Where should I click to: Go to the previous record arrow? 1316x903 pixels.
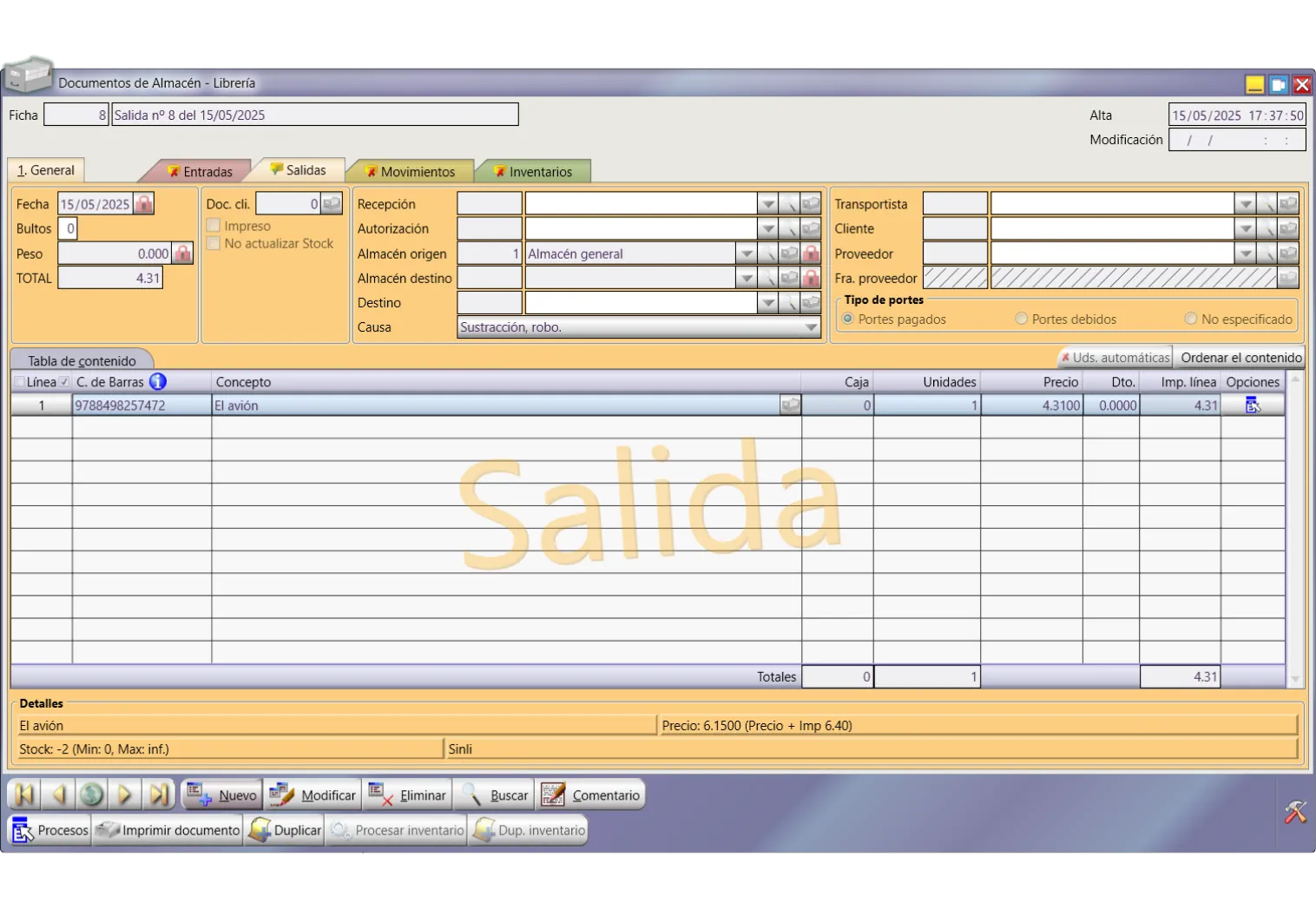[x=58, y=794]
